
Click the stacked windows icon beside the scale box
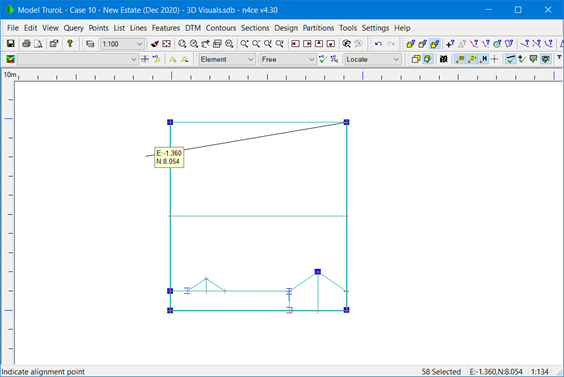click(x=90, y=44)
